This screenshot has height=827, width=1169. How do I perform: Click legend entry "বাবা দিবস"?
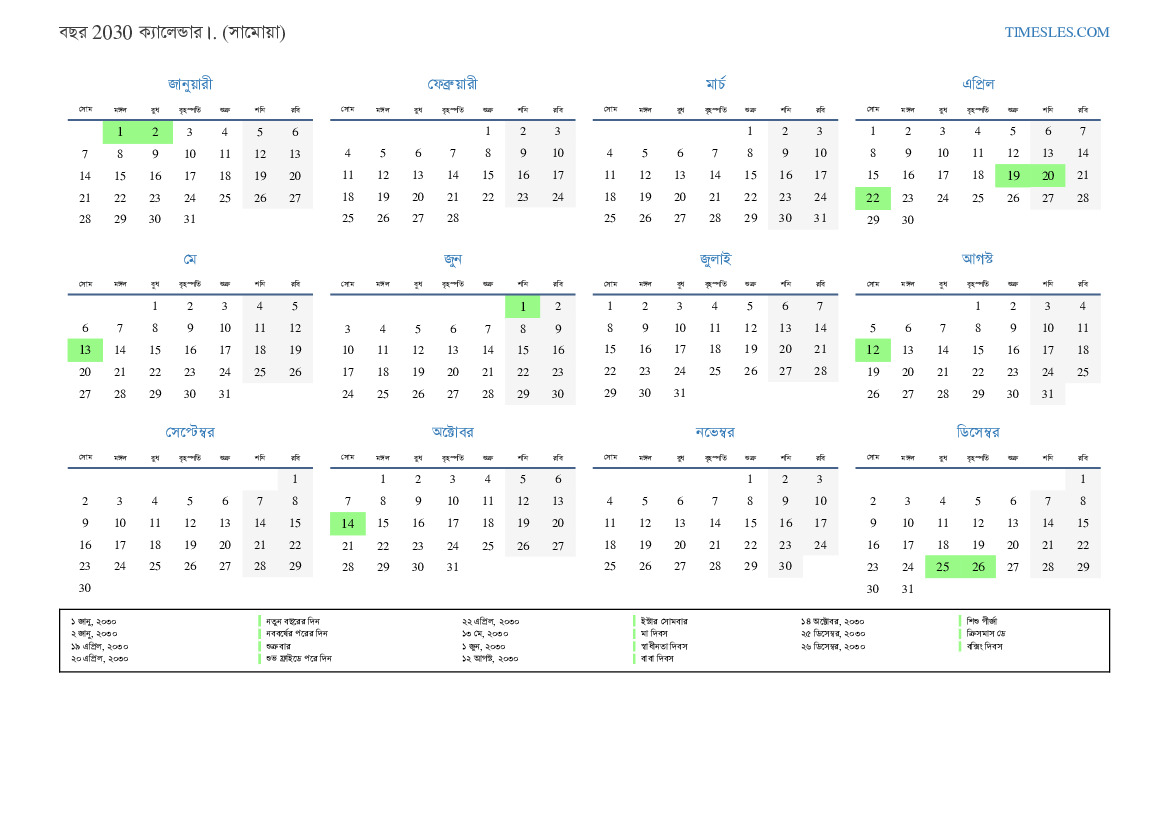[658, 659]
